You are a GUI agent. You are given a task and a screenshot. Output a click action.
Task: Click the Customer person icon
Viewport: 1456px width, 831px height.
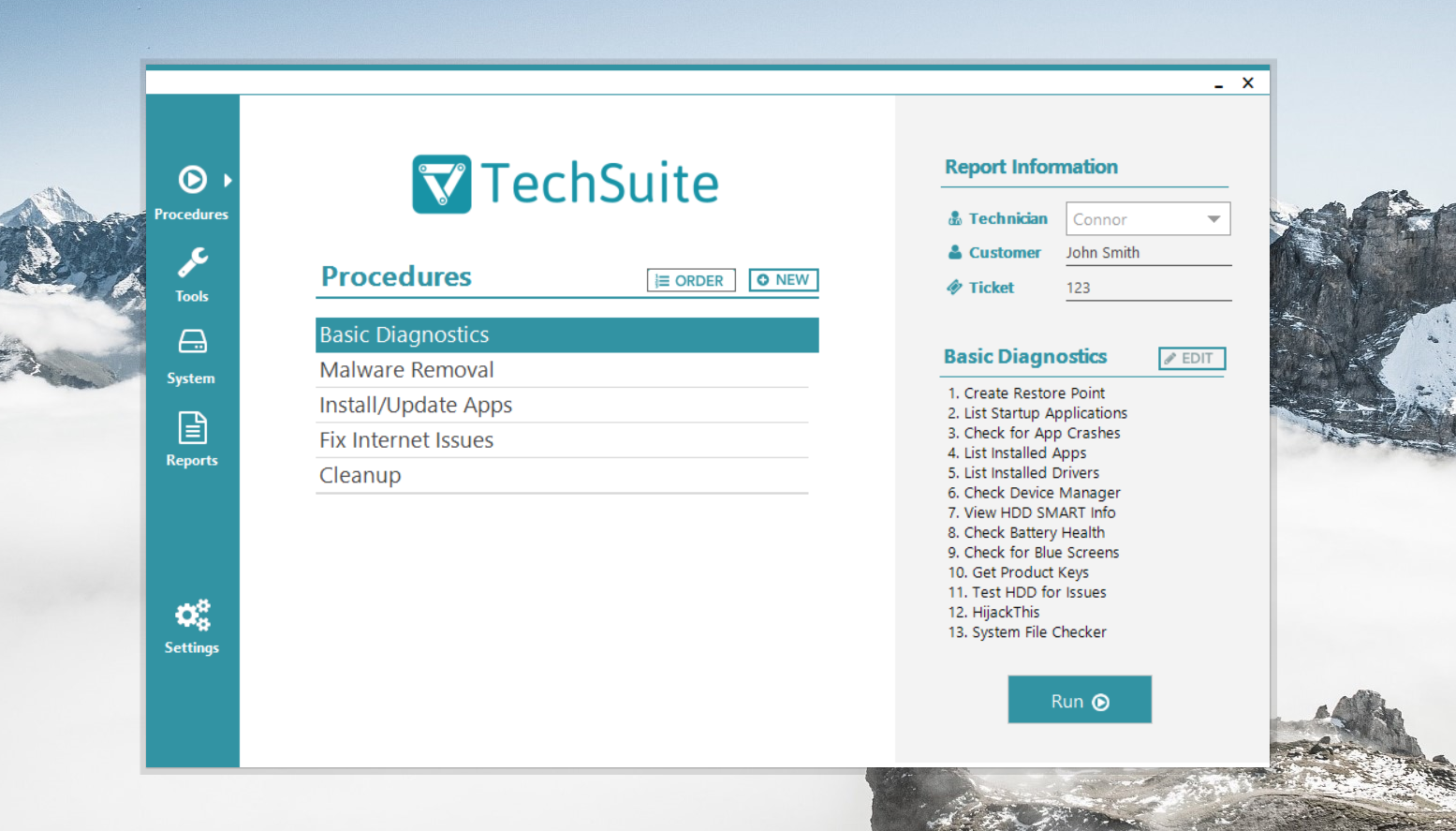tap(955, 252)
